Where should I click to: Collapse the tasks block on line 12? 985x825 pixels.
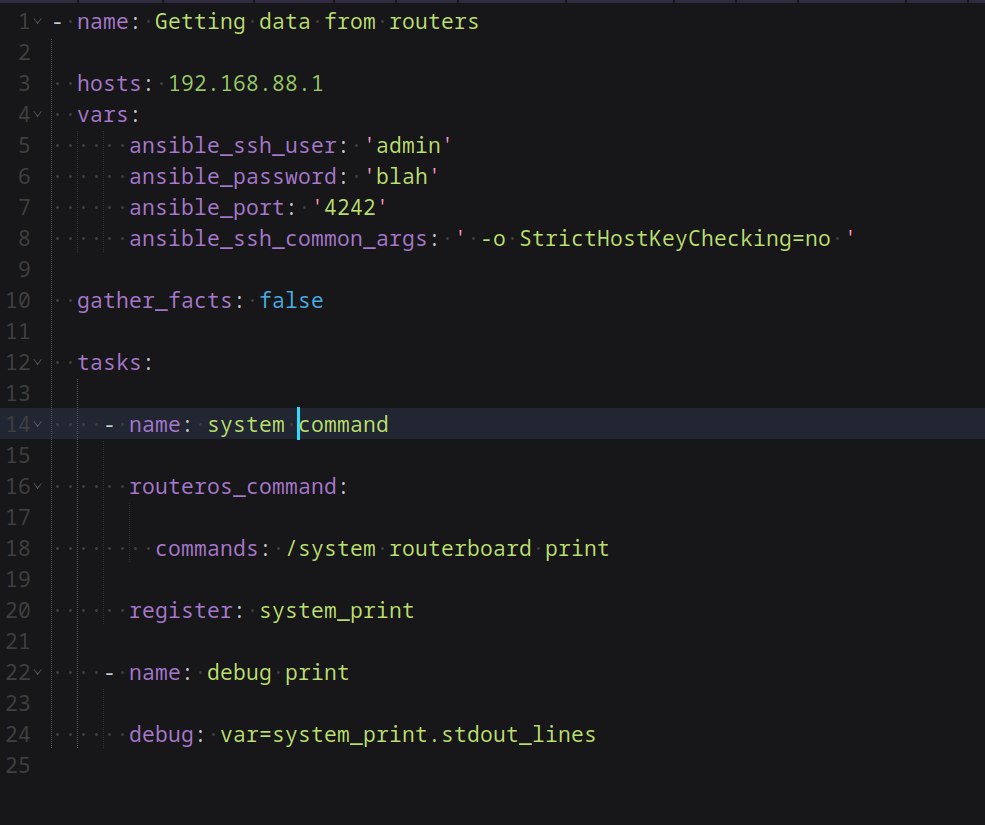tap(38, 363)
